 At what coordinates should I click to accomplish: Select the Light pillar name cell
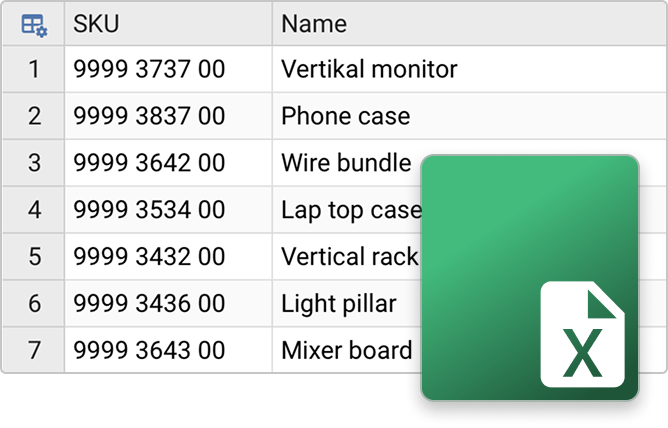(x=346, y=303)
